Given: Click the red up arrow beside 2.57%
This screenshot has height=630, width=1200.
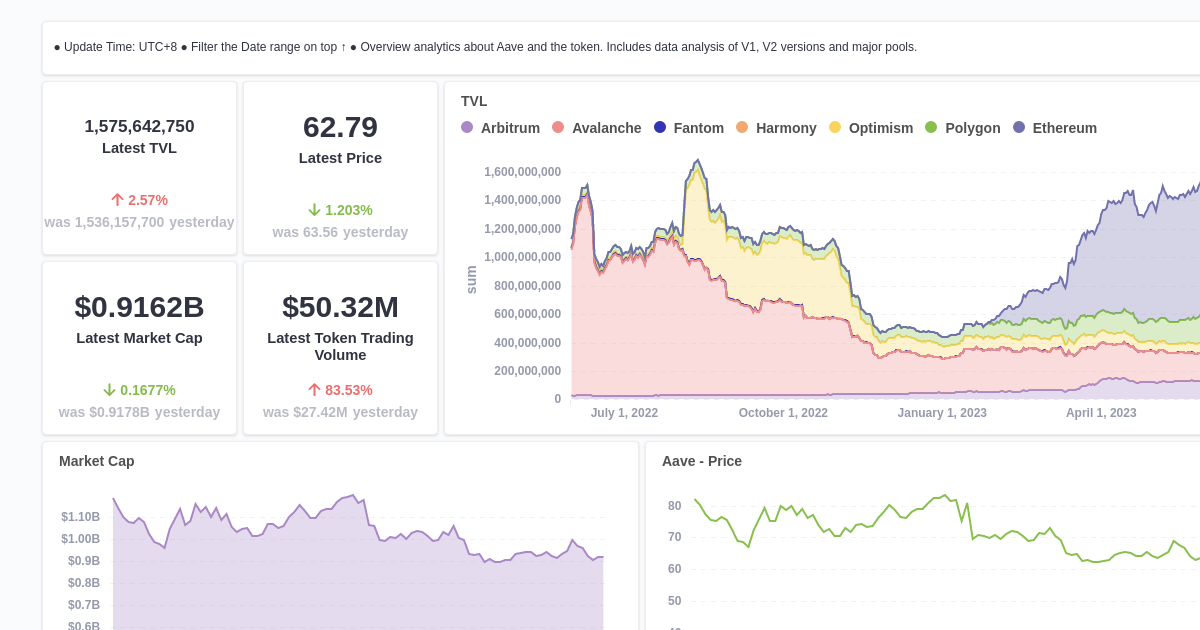Looking at the screenshot, I should [x=118, y=199].
